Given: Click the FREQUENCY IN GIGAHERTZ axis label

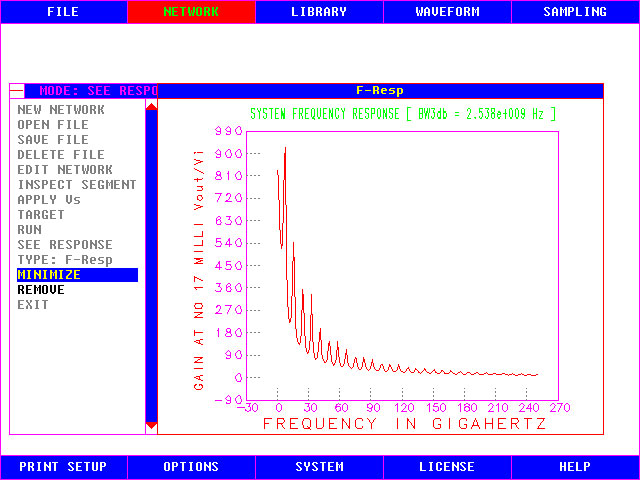Looking at the screenshot, I should (x=404, y=424).
